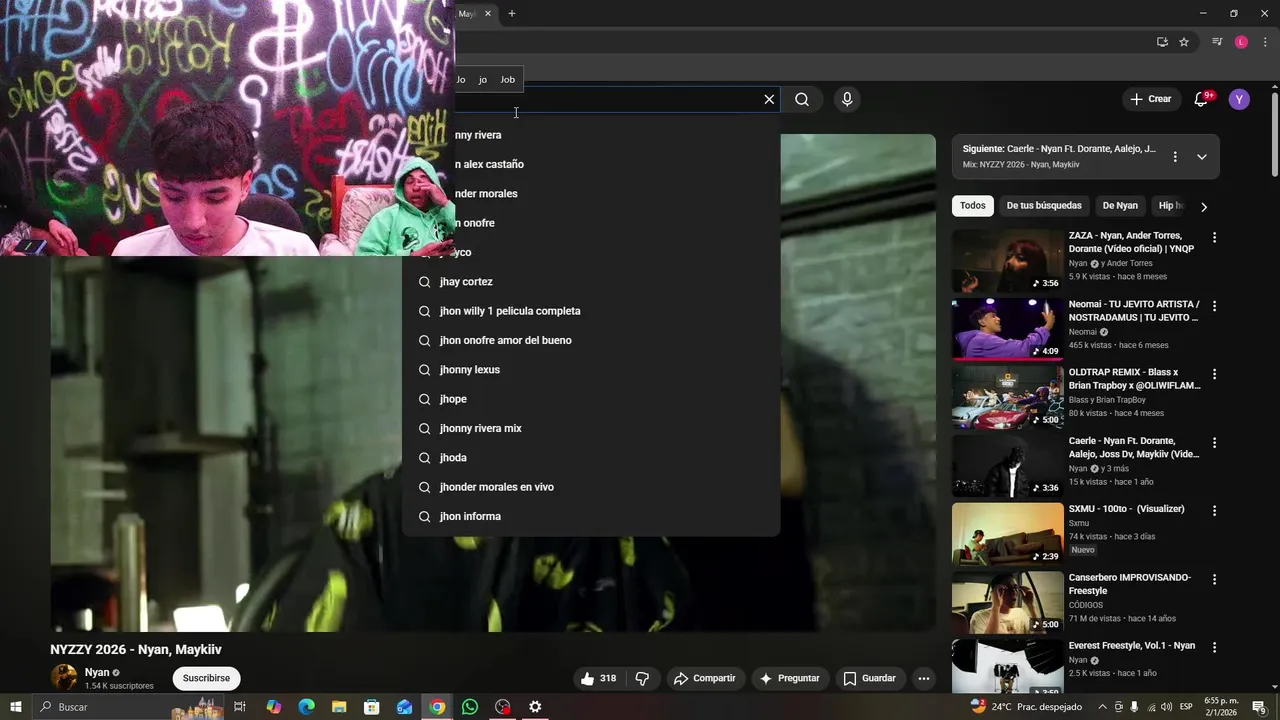Open the purple Y account avatar
The image size is (1280, 720).
[x=1239, y=99]
